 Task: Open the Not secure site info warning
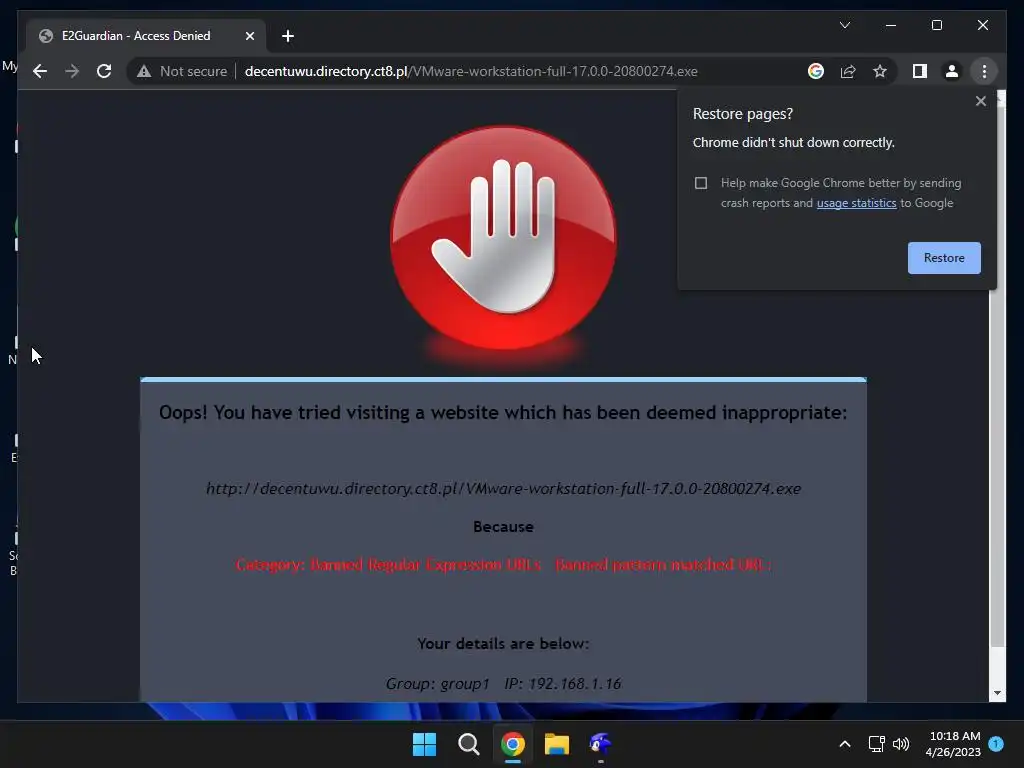(182, 71)
